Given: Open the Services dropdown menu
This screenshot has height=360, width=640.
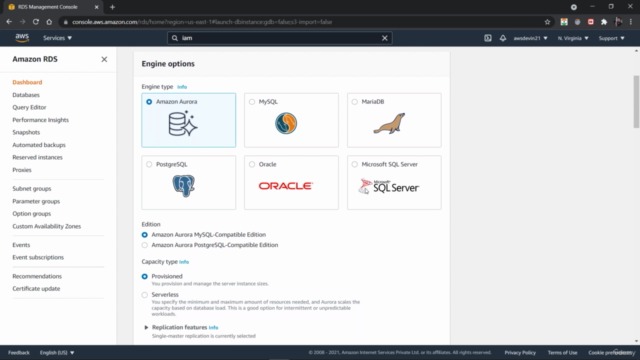Looking at the screenshot, I should pyautogui.click(x=58, y=38).
